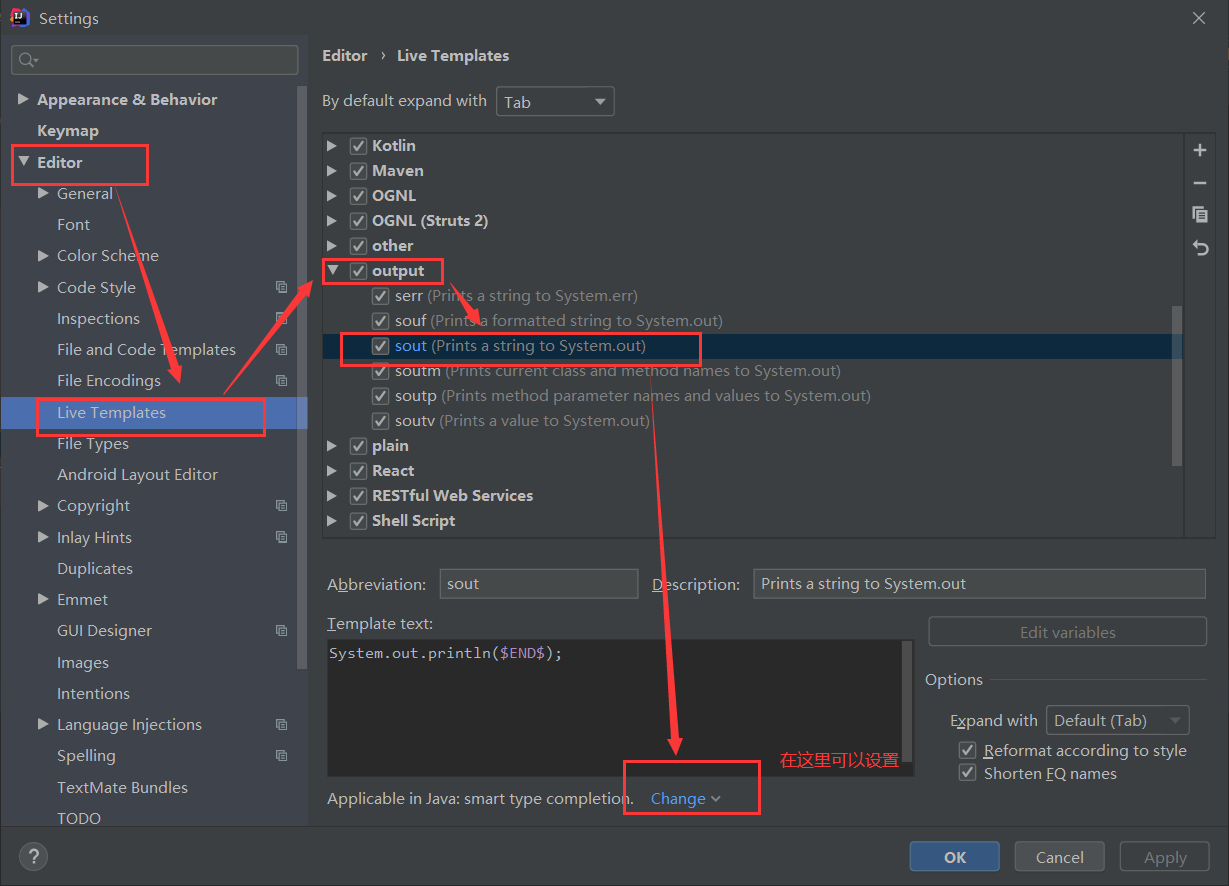
Task: Open Intentions settings page
Action: [x=93, y=694]
